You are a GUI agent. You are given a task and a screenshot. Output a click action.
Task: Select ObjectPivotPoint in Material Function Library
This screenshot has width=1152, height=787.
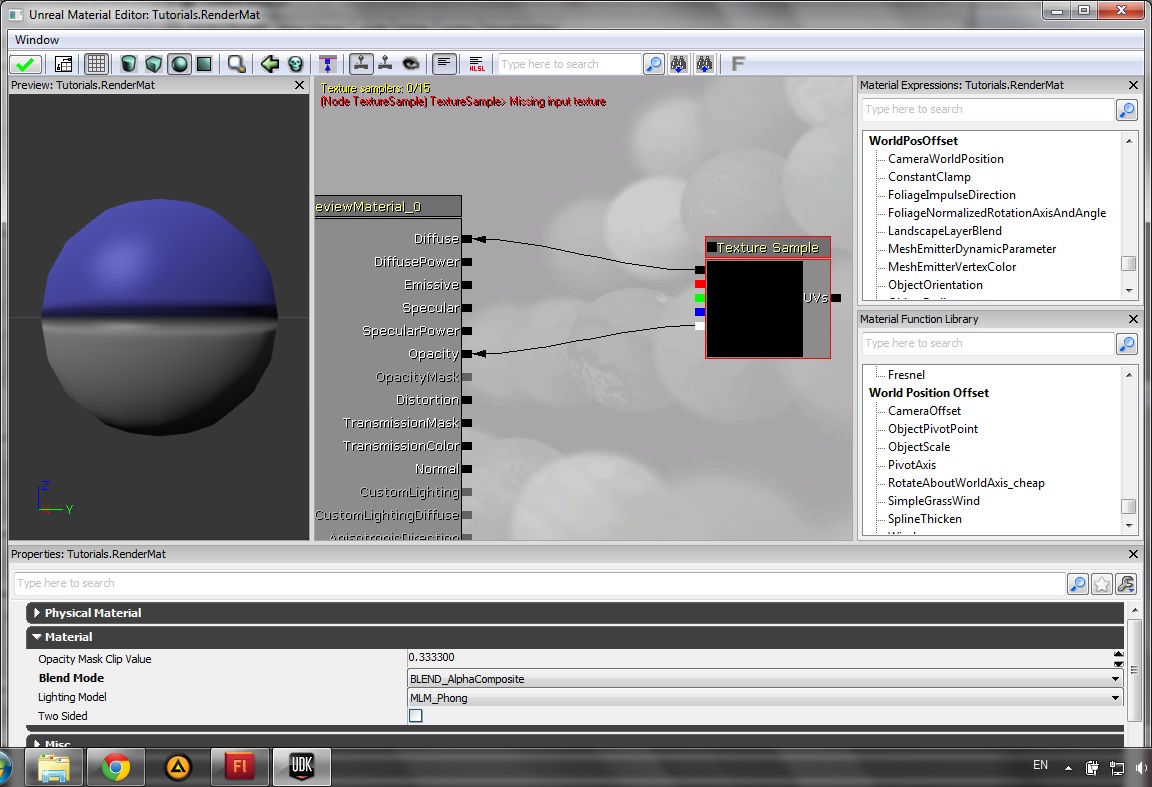pos(932,429)
